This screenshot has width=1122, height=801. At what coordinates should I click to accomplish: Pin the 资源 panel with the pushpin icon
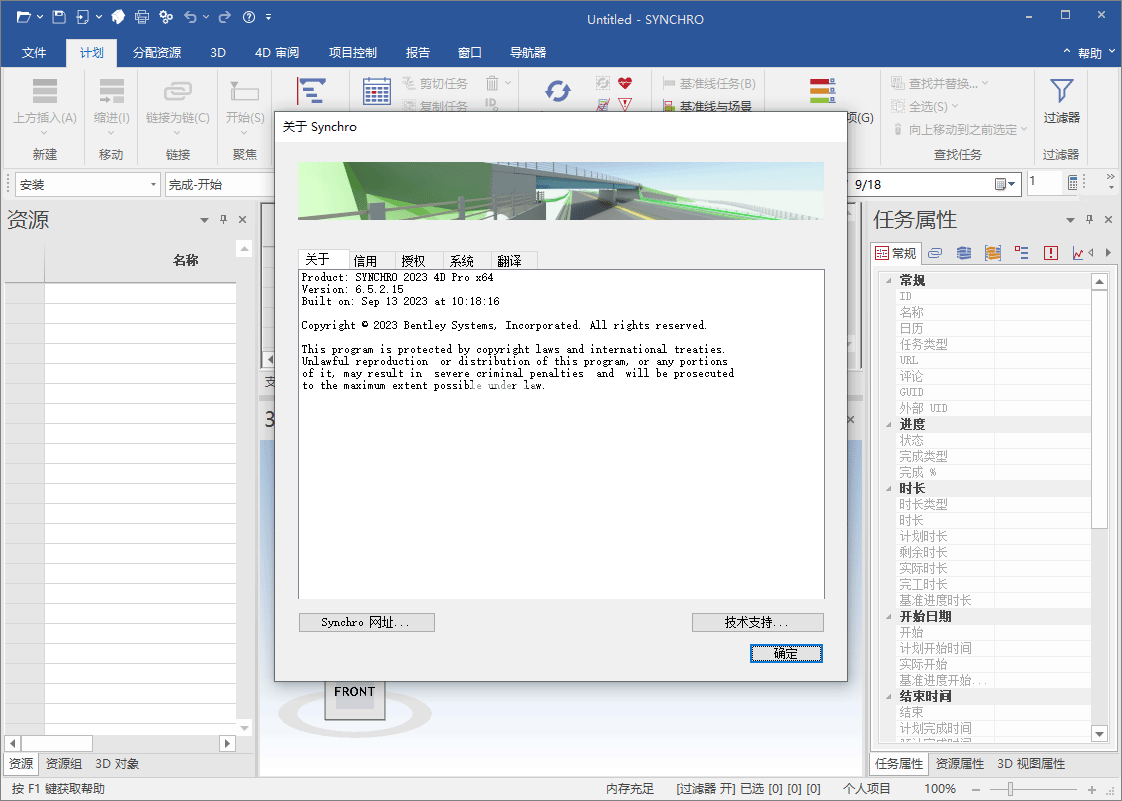223,220
